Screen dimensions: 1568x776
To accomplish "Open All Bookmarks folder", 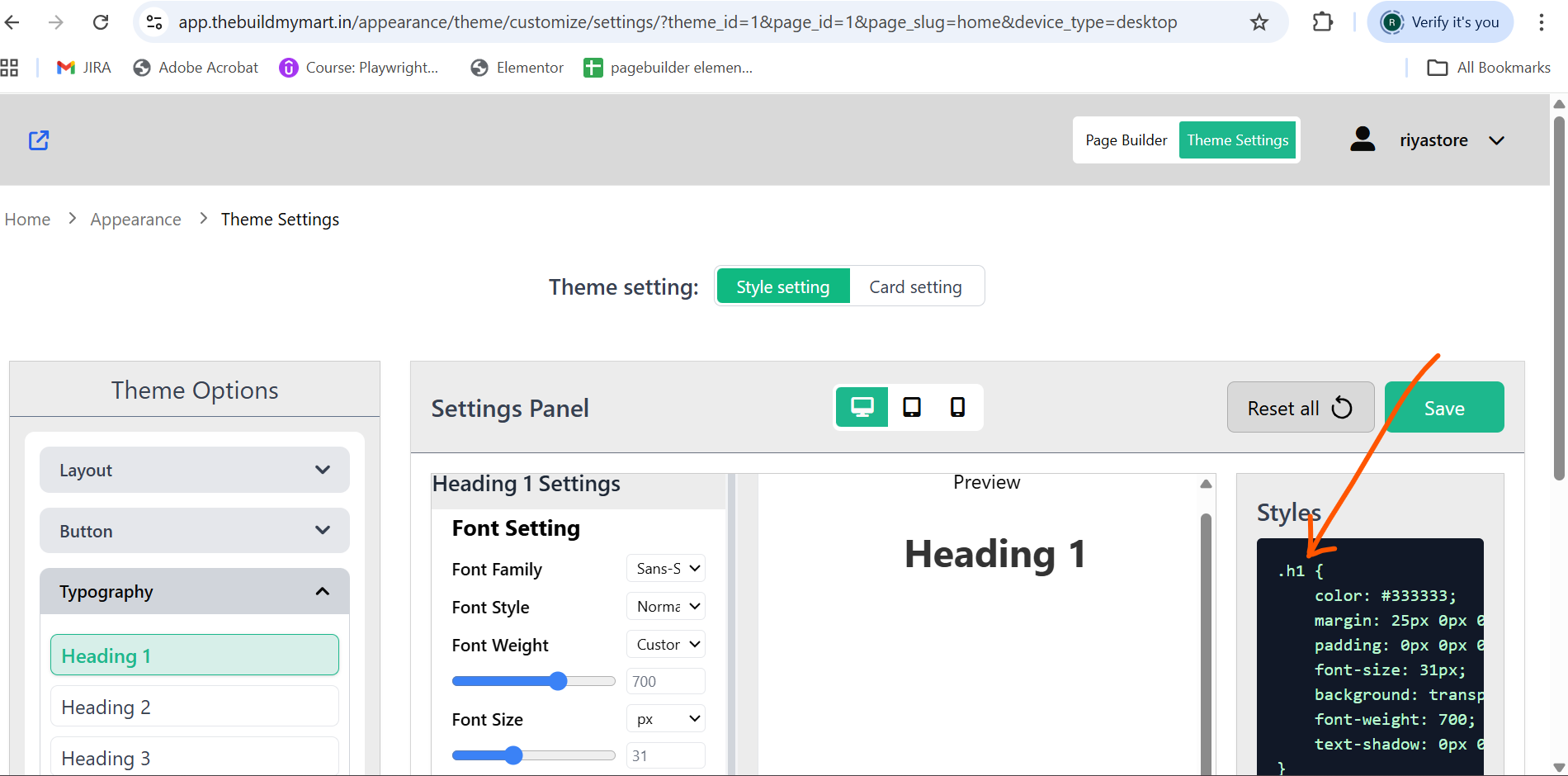I will [1489, 68].
